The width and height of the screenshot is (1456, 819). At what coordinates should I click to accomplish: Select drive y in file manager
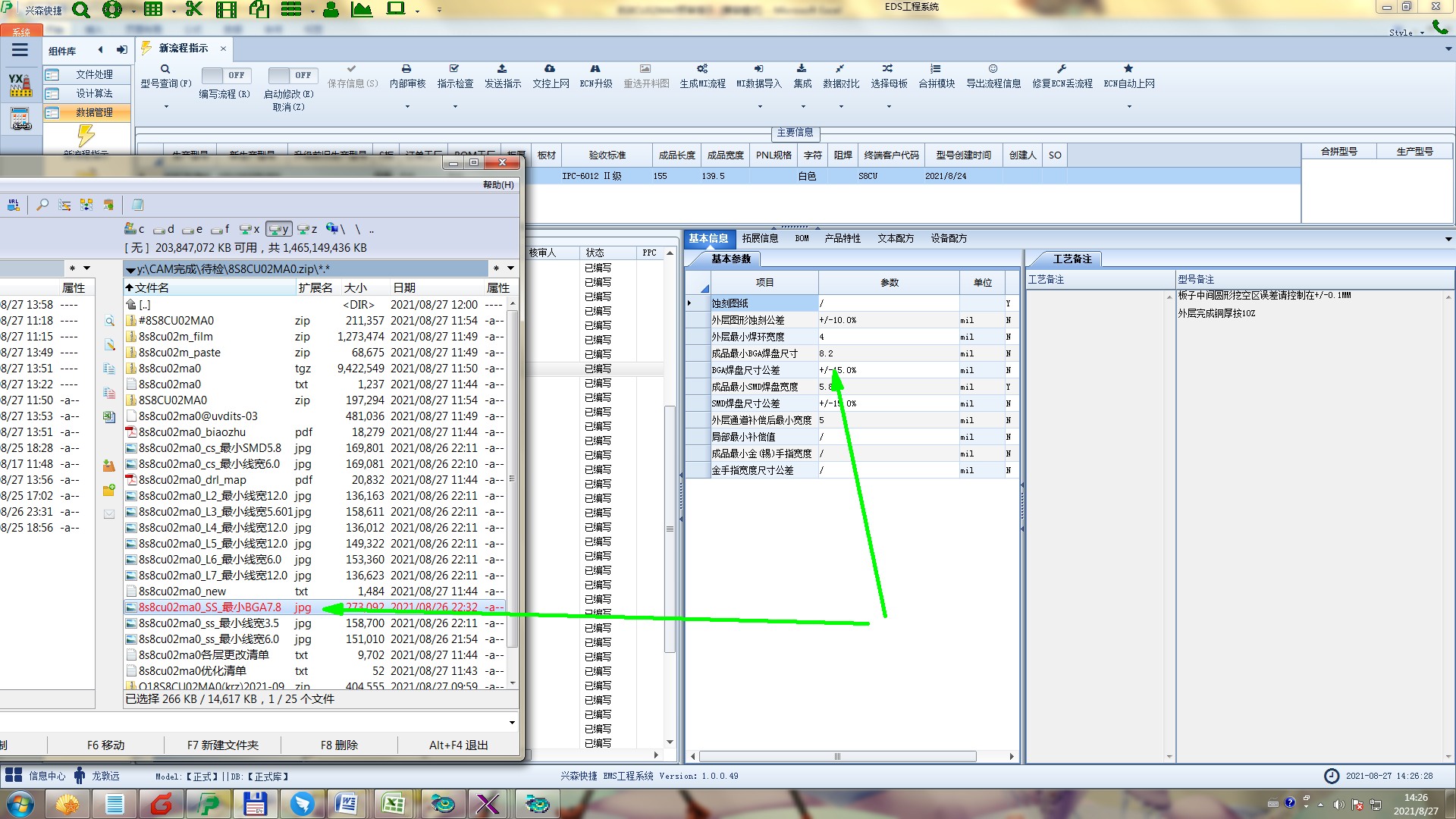(278, 229)
